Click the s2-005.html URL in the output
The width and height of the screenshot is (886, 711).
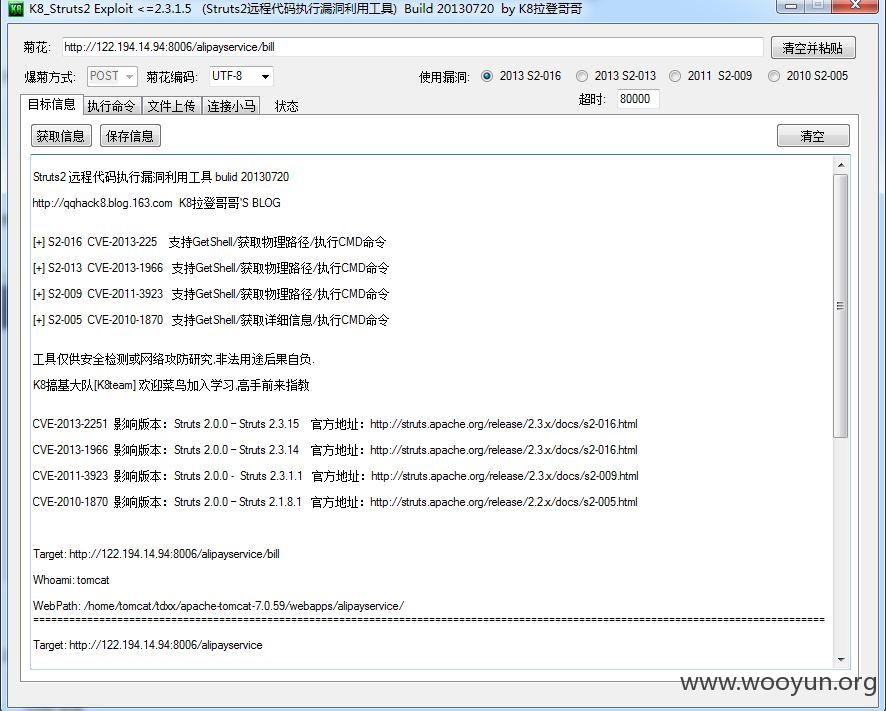[503, 502]
